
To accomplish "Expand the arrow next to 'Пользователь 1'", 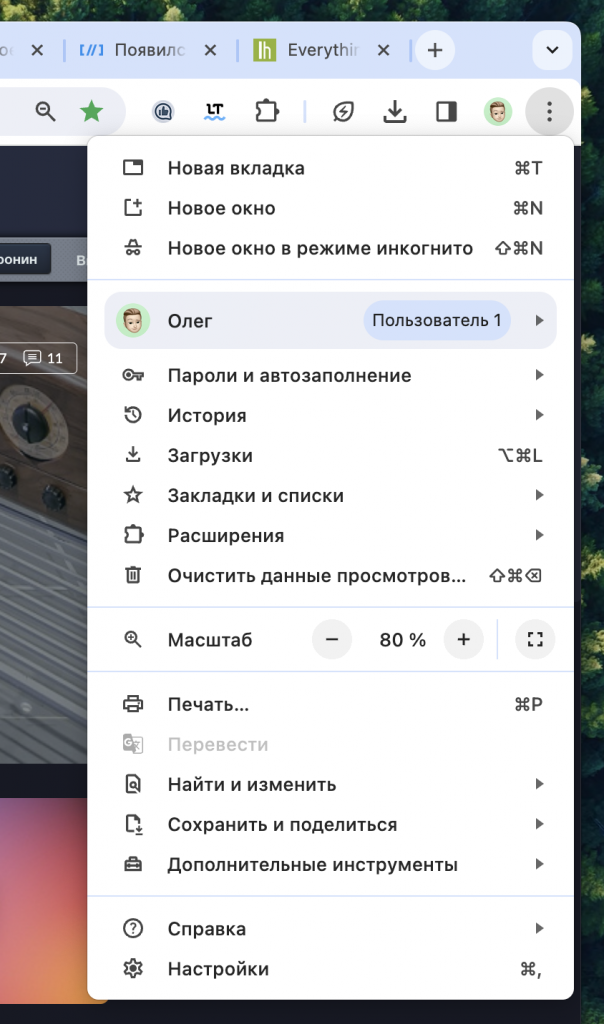I will click(539, 321).
